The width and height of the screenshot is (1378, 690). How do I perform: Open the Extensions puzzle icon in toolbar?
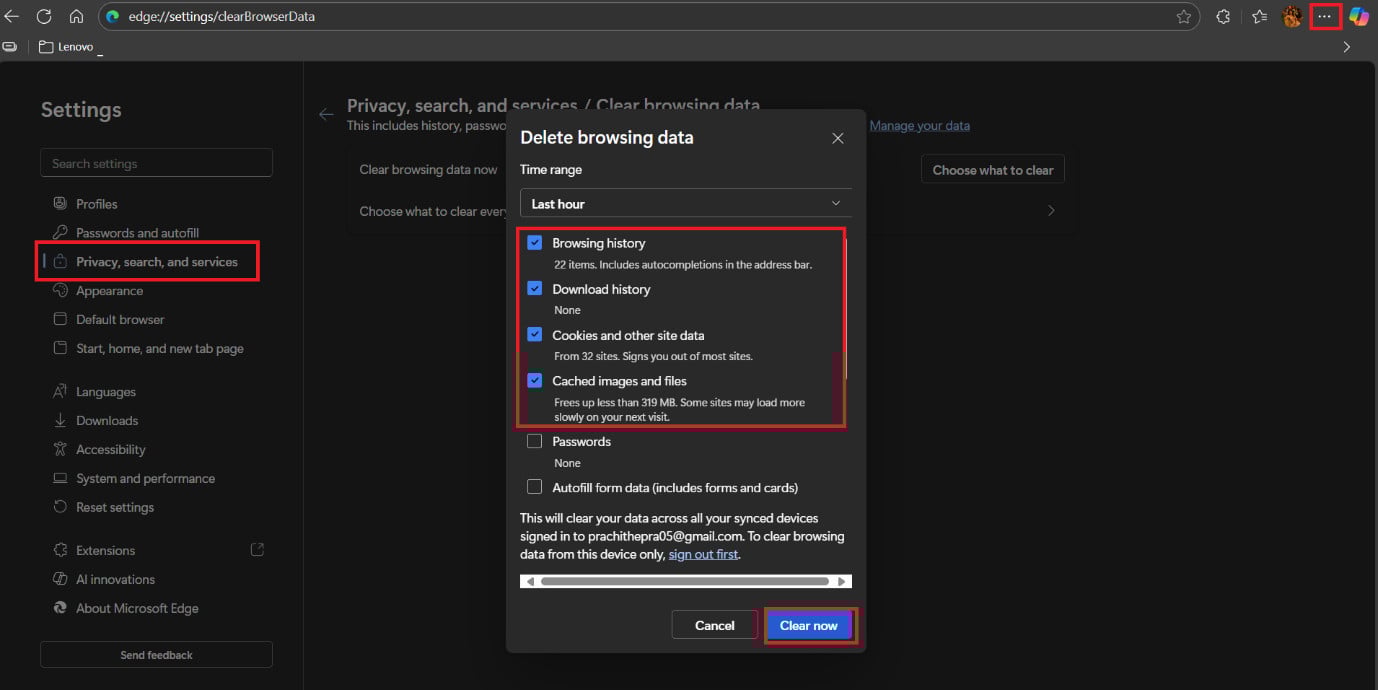pos(1223,16)
